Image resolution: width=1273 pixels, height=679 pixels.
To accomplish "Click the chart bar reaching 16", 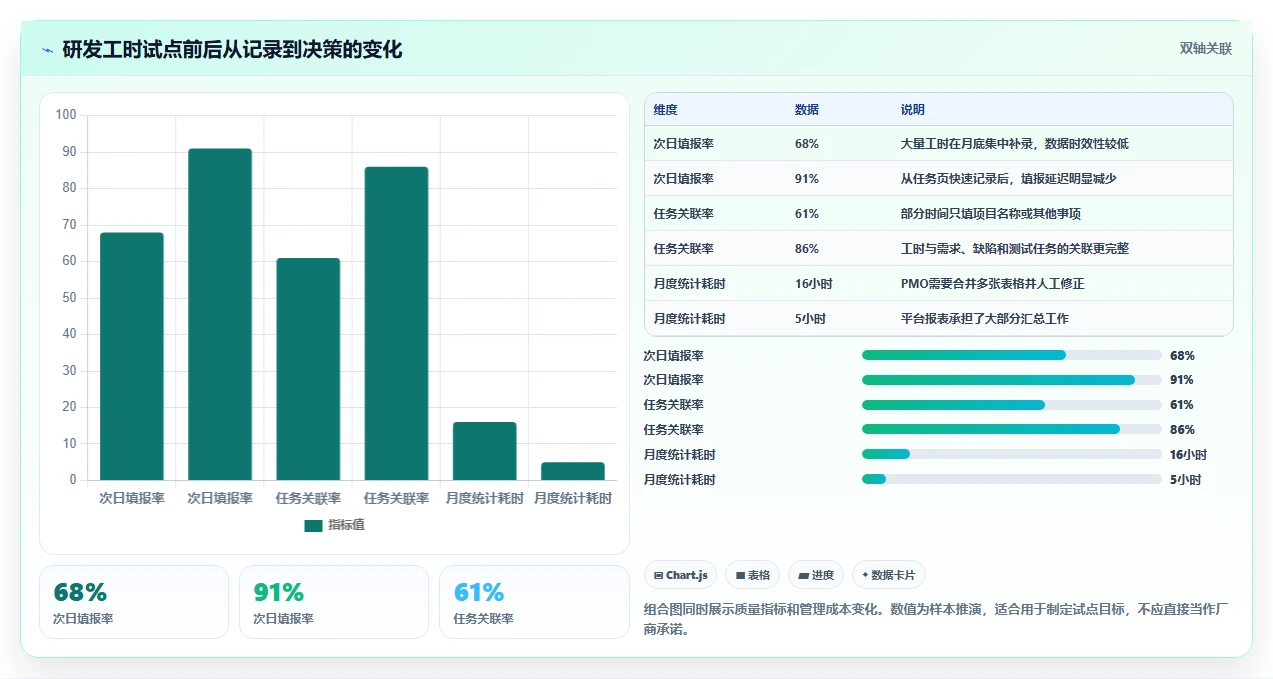I will 485,451.
